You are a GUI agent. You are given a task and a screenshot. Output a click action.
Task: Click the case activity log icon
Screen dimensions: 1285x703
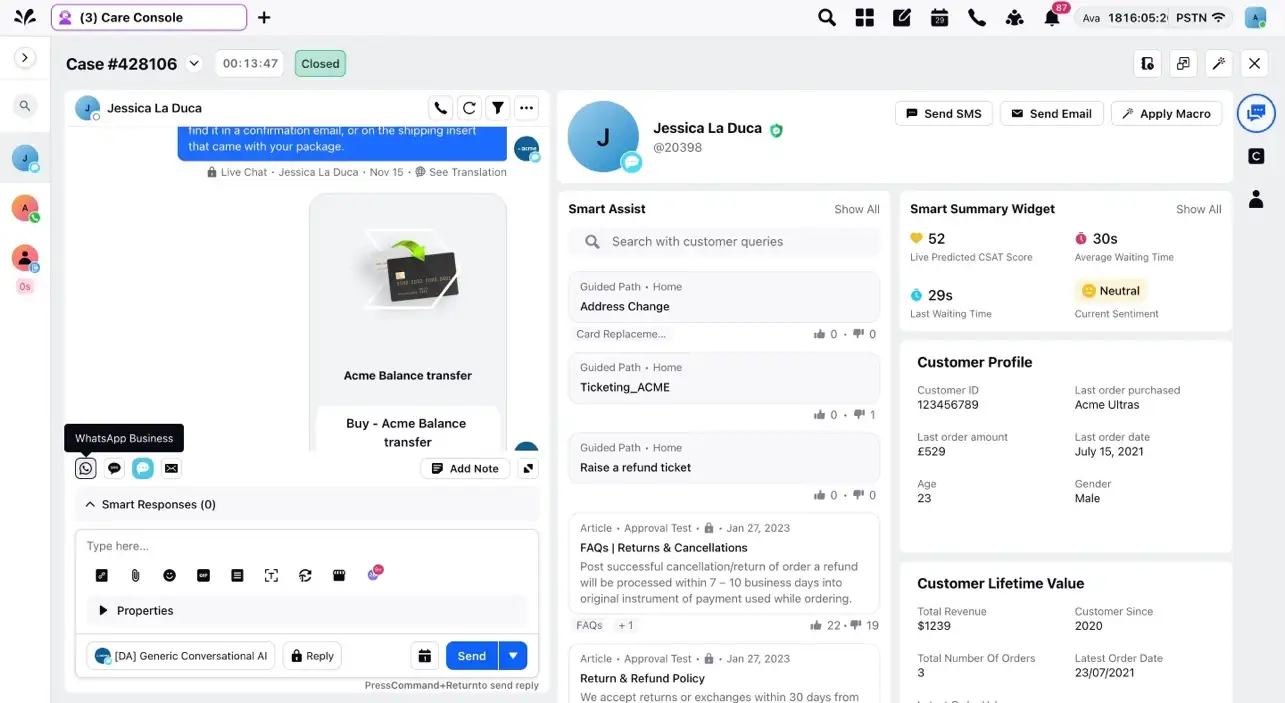click(x=1147, y=63)
